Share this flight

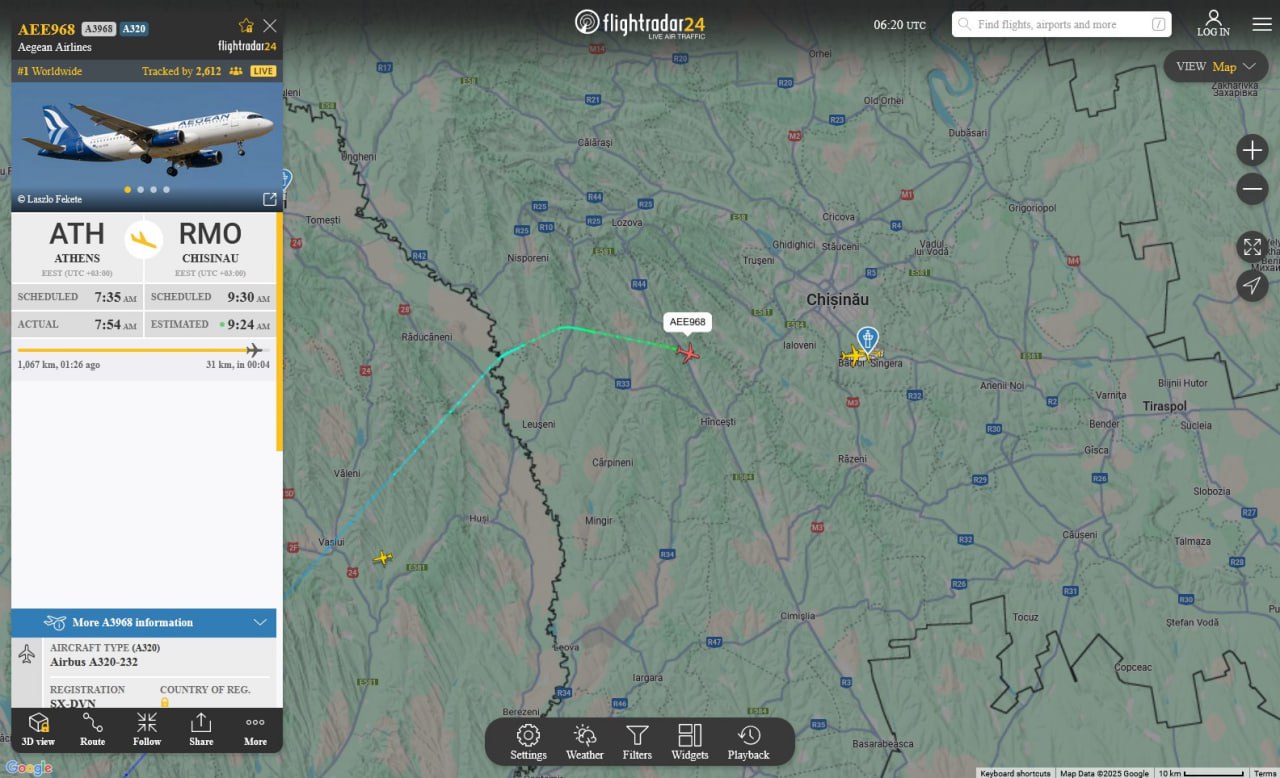click(201, 729)
